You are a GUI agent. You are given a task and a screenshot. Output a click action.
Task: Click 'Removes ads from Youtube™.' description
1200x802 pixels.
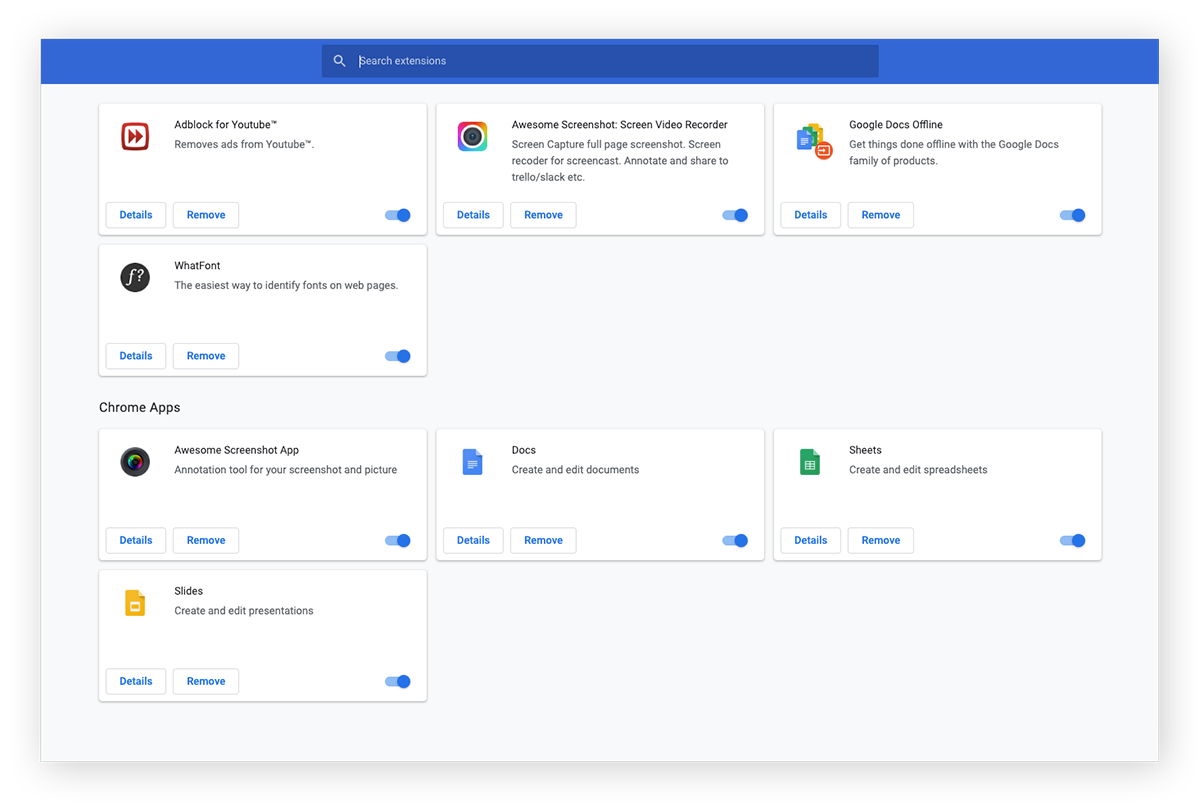[245, 144]
